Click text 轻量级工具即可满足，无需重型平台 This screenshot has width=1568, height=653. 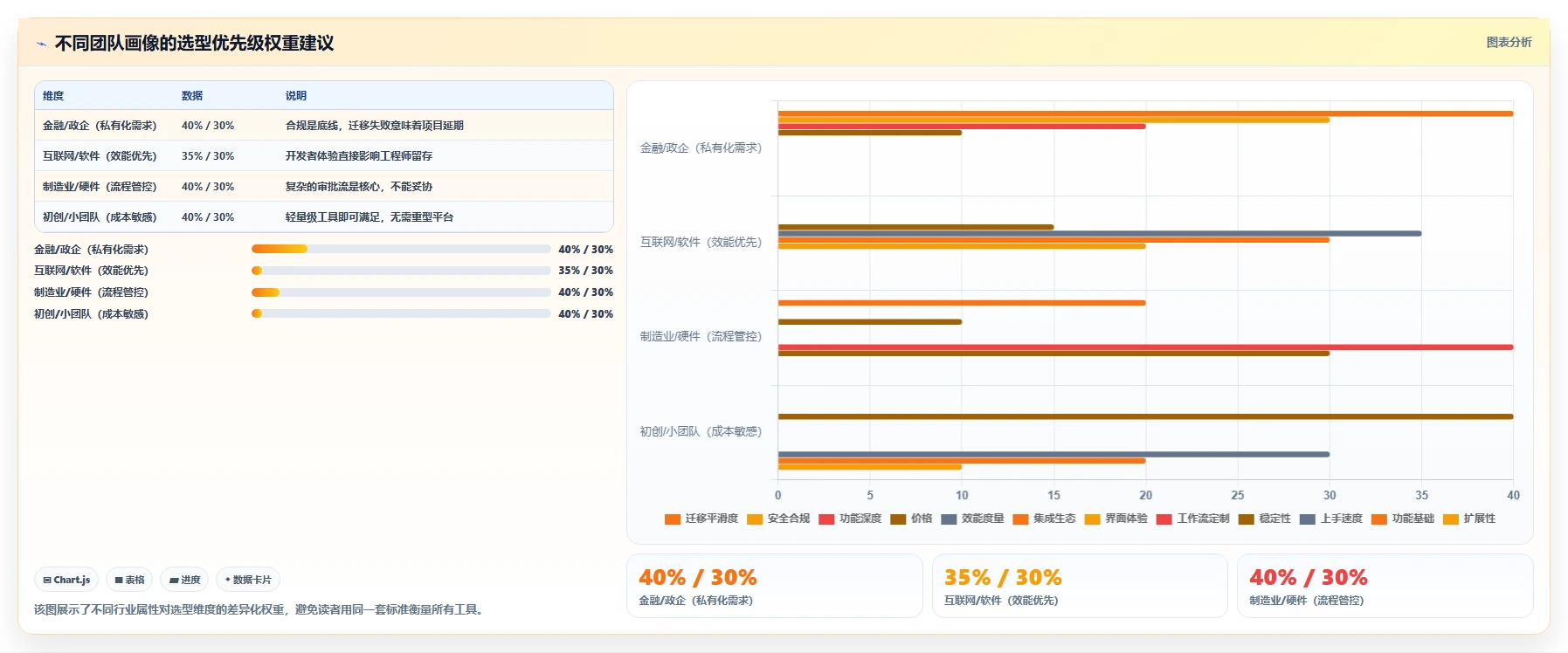point(370,217)
